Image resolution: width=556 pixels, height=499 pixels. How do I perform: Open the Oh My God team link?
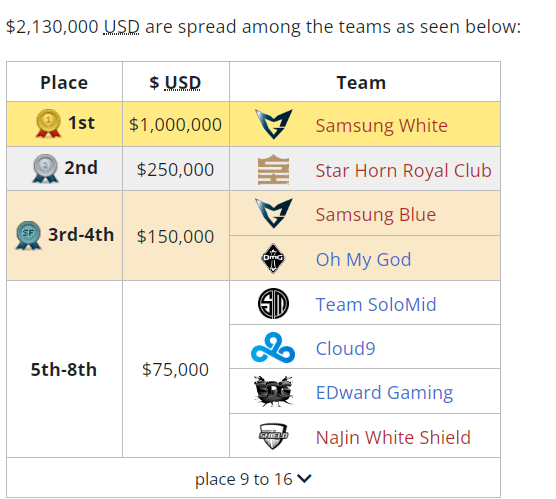[363, 260]
